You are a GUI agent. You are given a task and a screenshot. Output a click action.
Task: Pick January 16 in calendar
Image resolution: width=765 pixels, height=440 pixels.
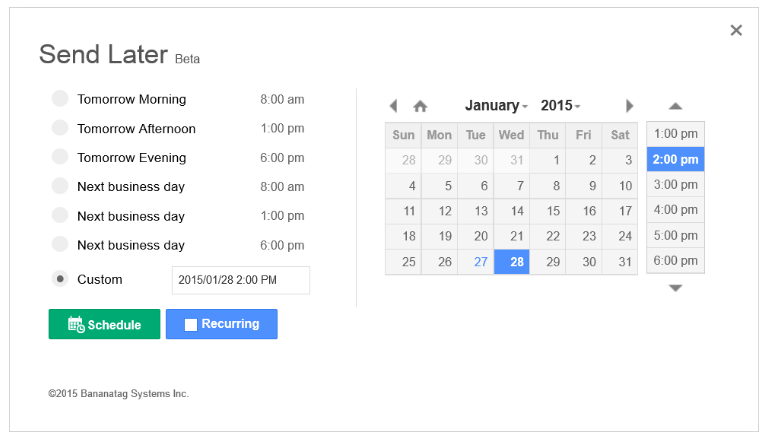584,211
